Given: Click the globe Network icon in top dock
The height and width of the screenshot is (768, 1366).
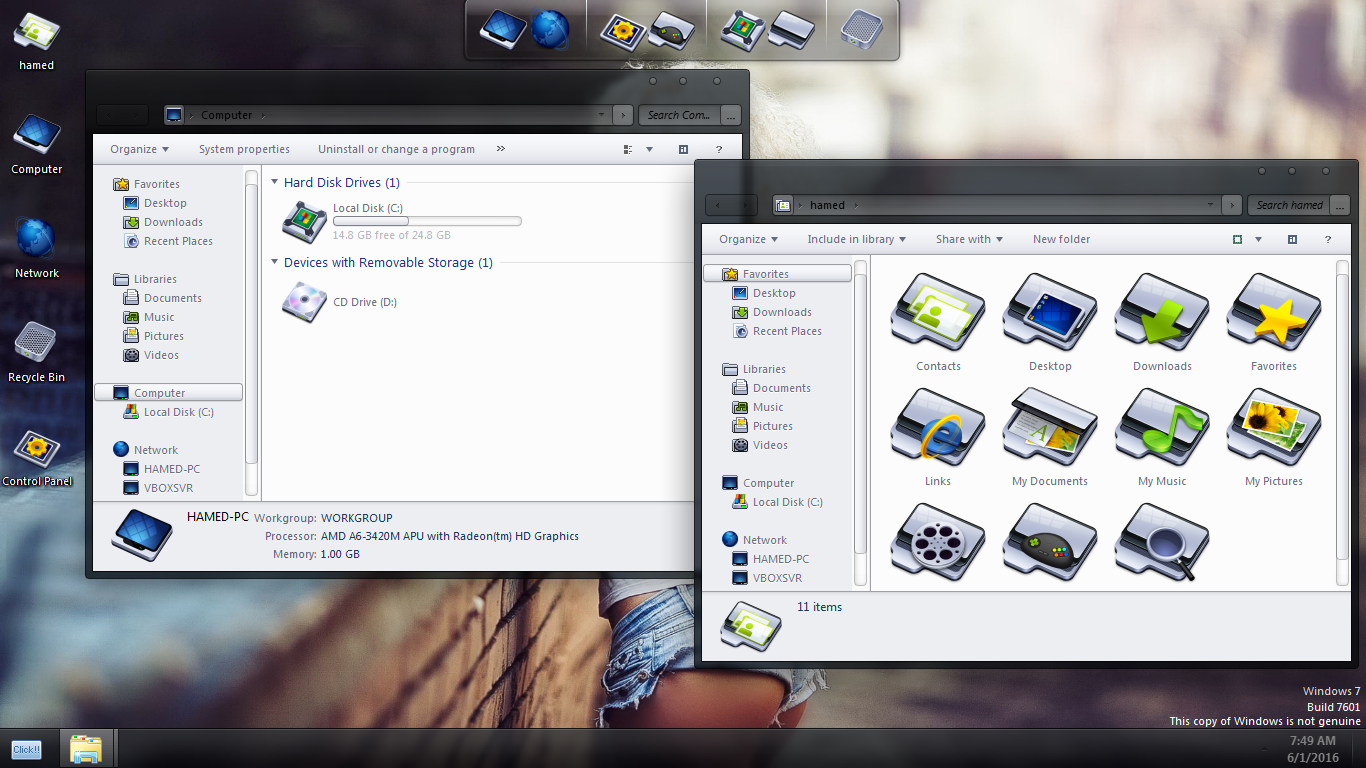Looking at the screenshot, I should (549, 29).
